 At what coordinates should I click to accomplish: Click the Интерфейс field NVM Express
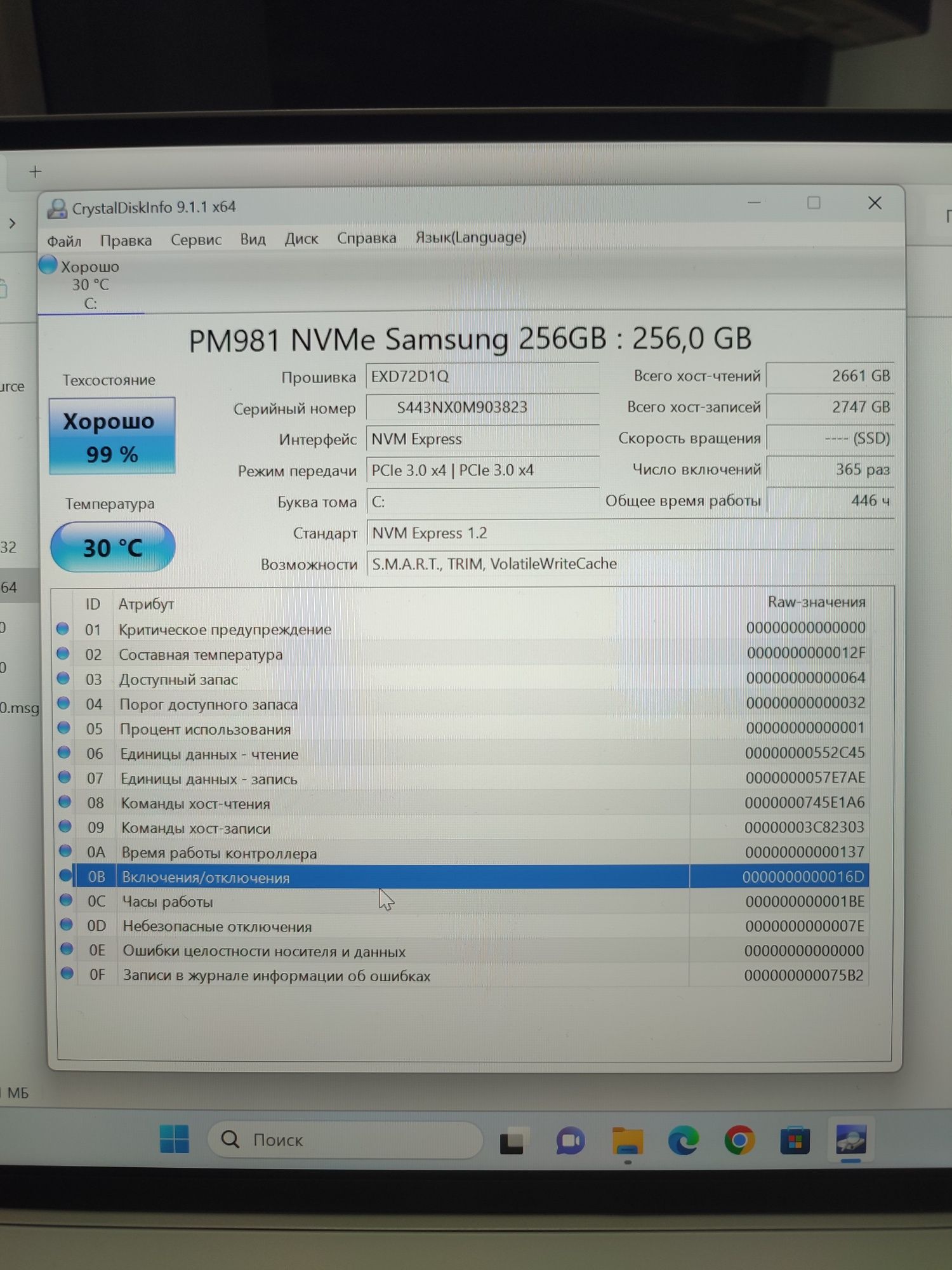pyautogui.click(x=482, y=439)
